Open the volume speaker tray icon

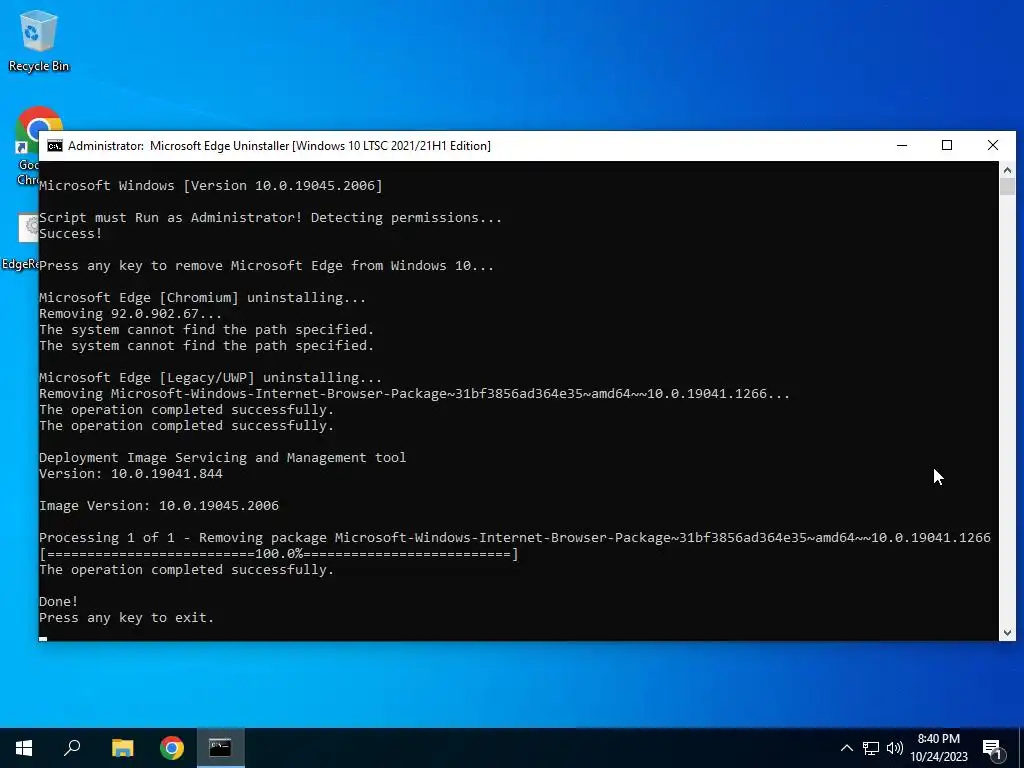[895, 748]
